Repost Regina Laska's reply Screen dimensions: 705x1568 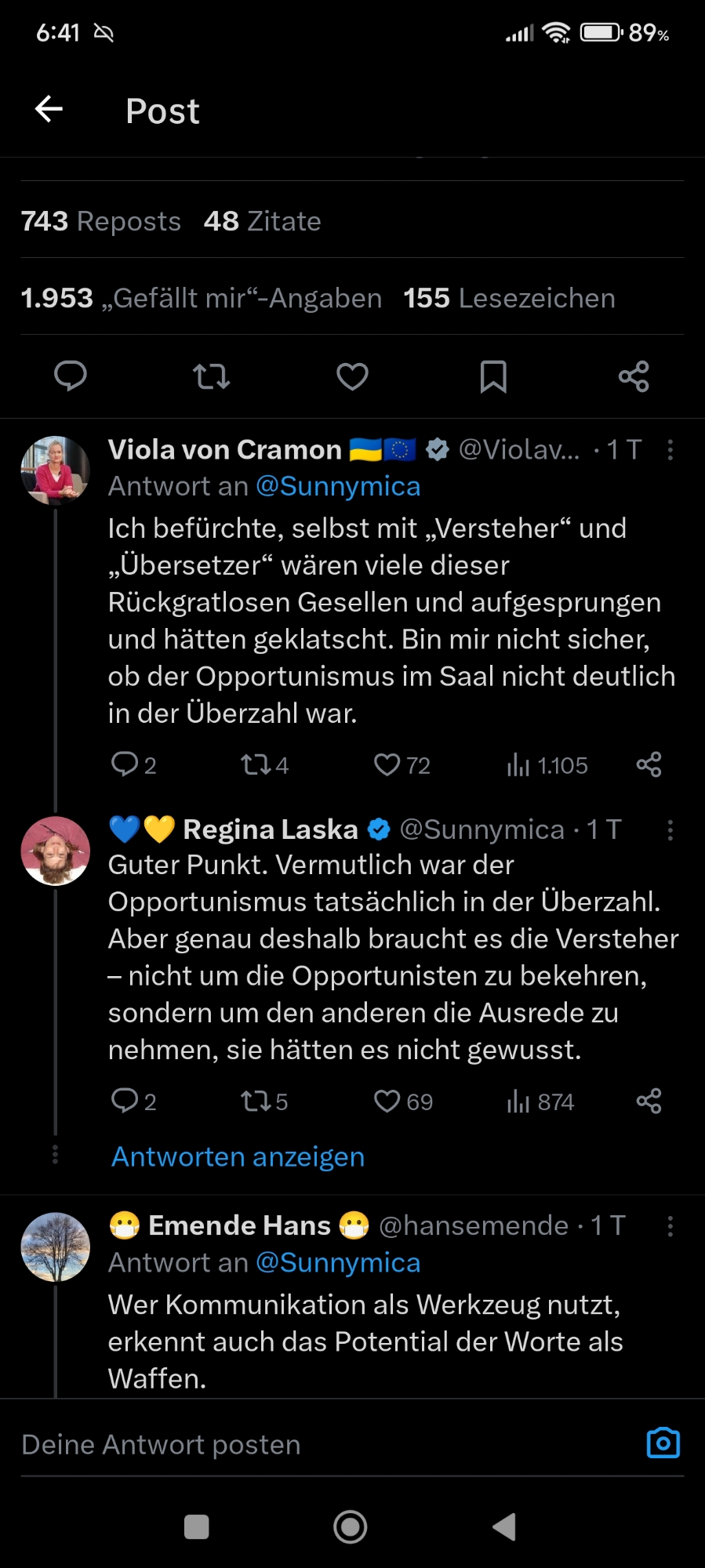click(255, 1102)
